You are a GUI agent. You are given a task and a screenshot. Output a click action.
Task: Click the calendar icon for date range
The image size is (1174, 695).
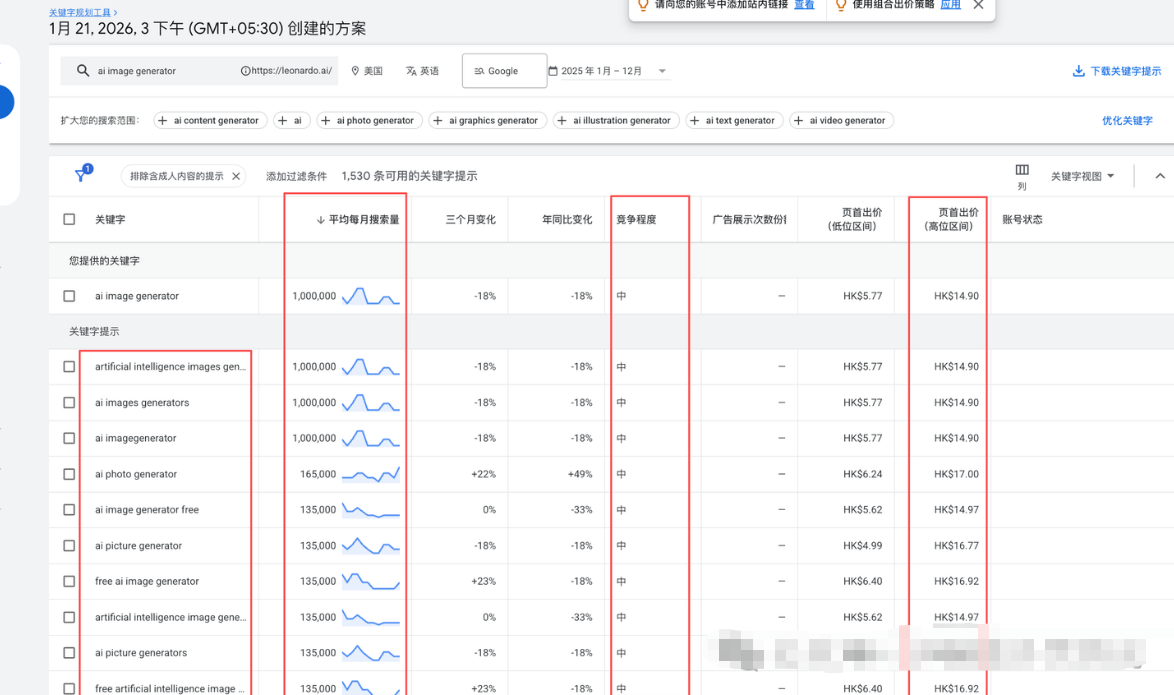tap(553, 71)
